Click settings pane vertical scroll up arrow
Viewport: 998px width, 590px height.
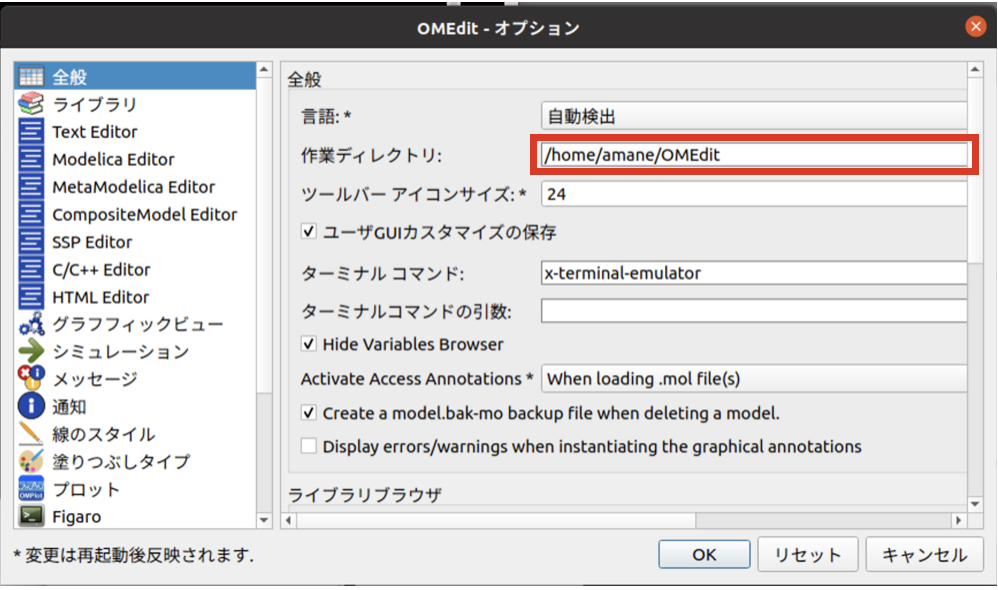[x=975, y=69]
